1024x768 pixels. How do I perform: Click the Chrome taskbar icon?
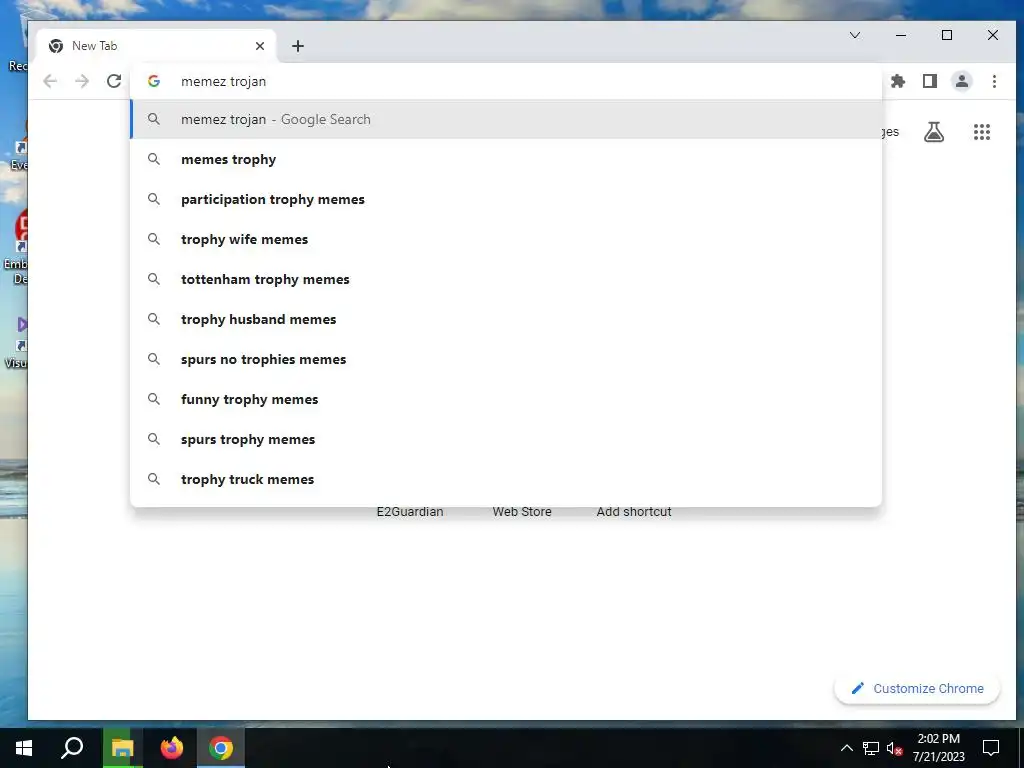click(221, 748)
